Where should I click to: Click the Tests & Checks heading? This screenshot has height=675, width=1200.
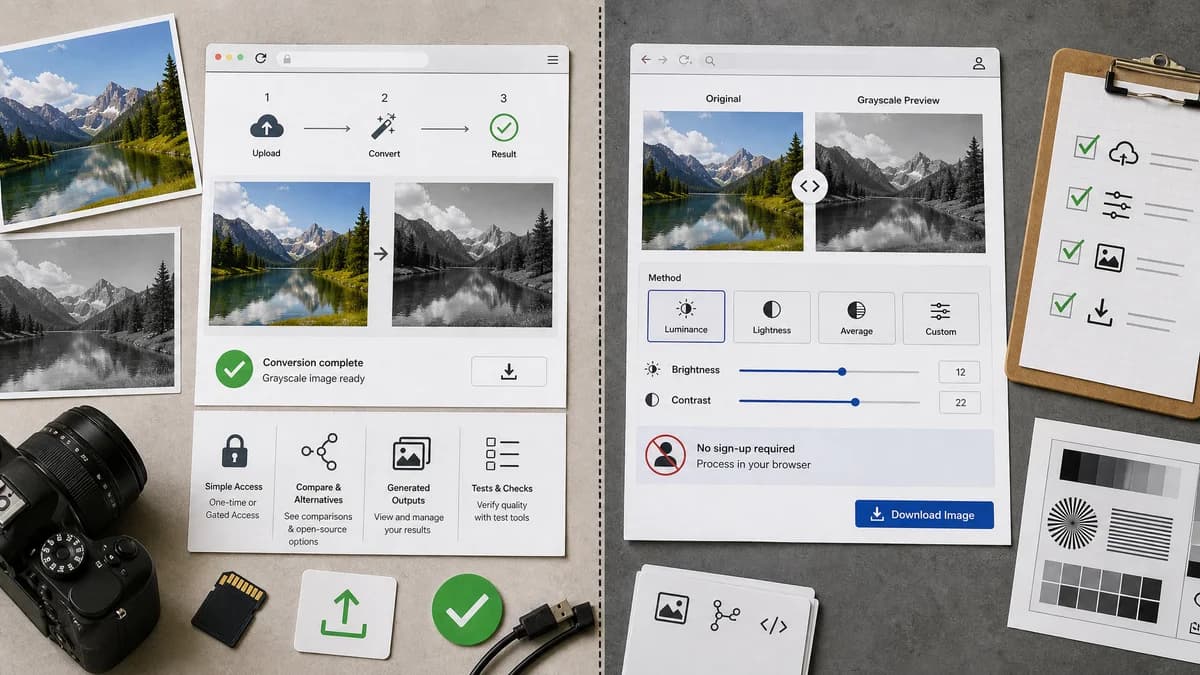tap(502, 489)
